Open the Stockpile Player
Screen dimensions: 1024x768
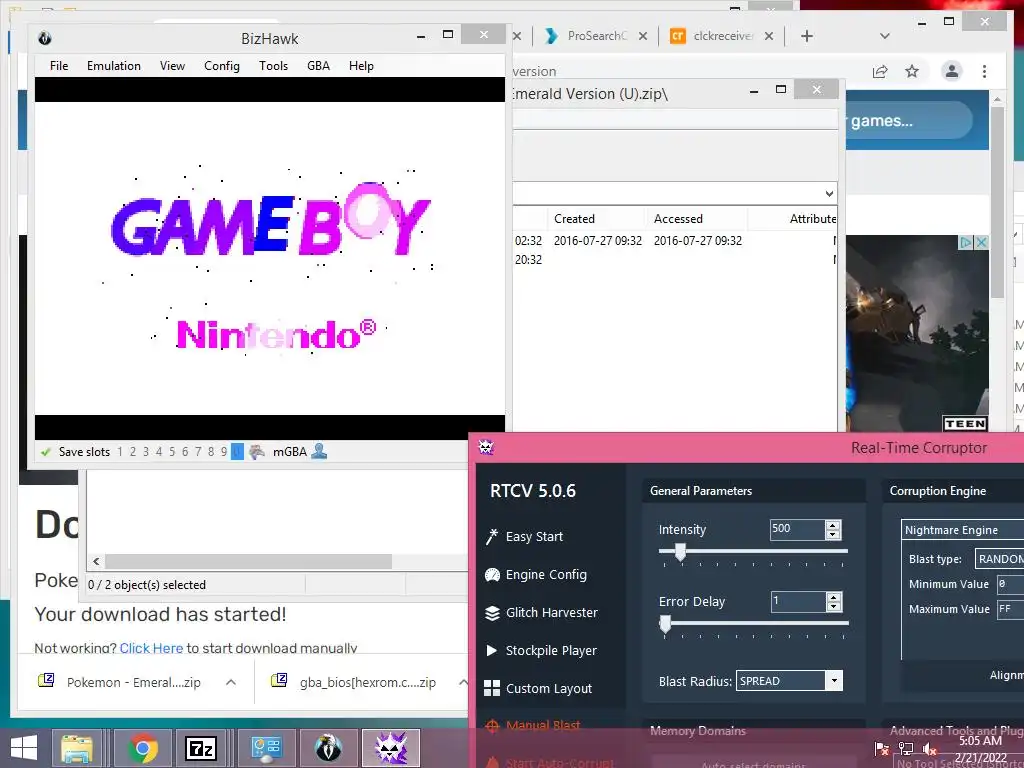(x=541, y=650)
